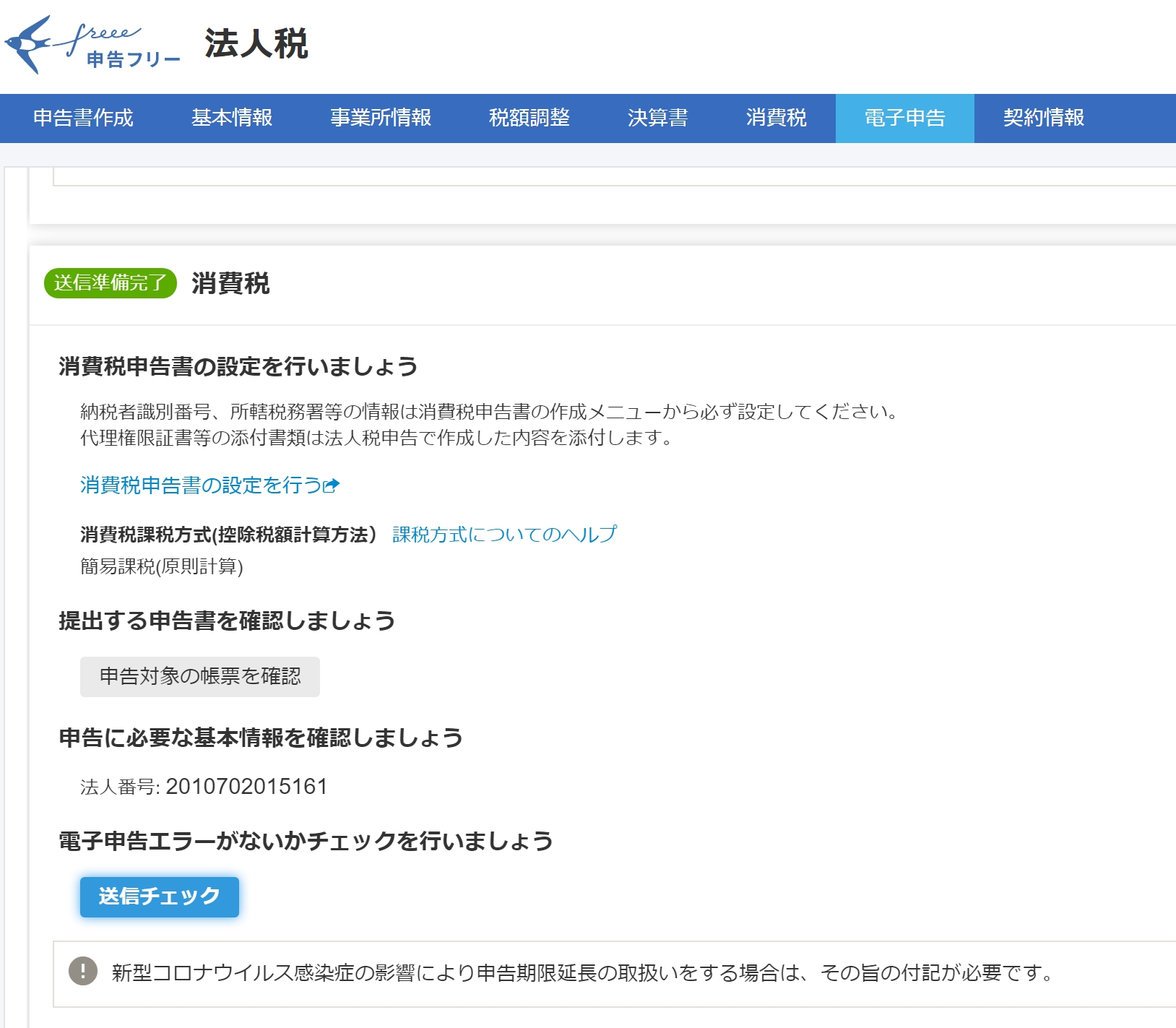
Task: Click the freee swallow bird logo
Action: (29, 43)
